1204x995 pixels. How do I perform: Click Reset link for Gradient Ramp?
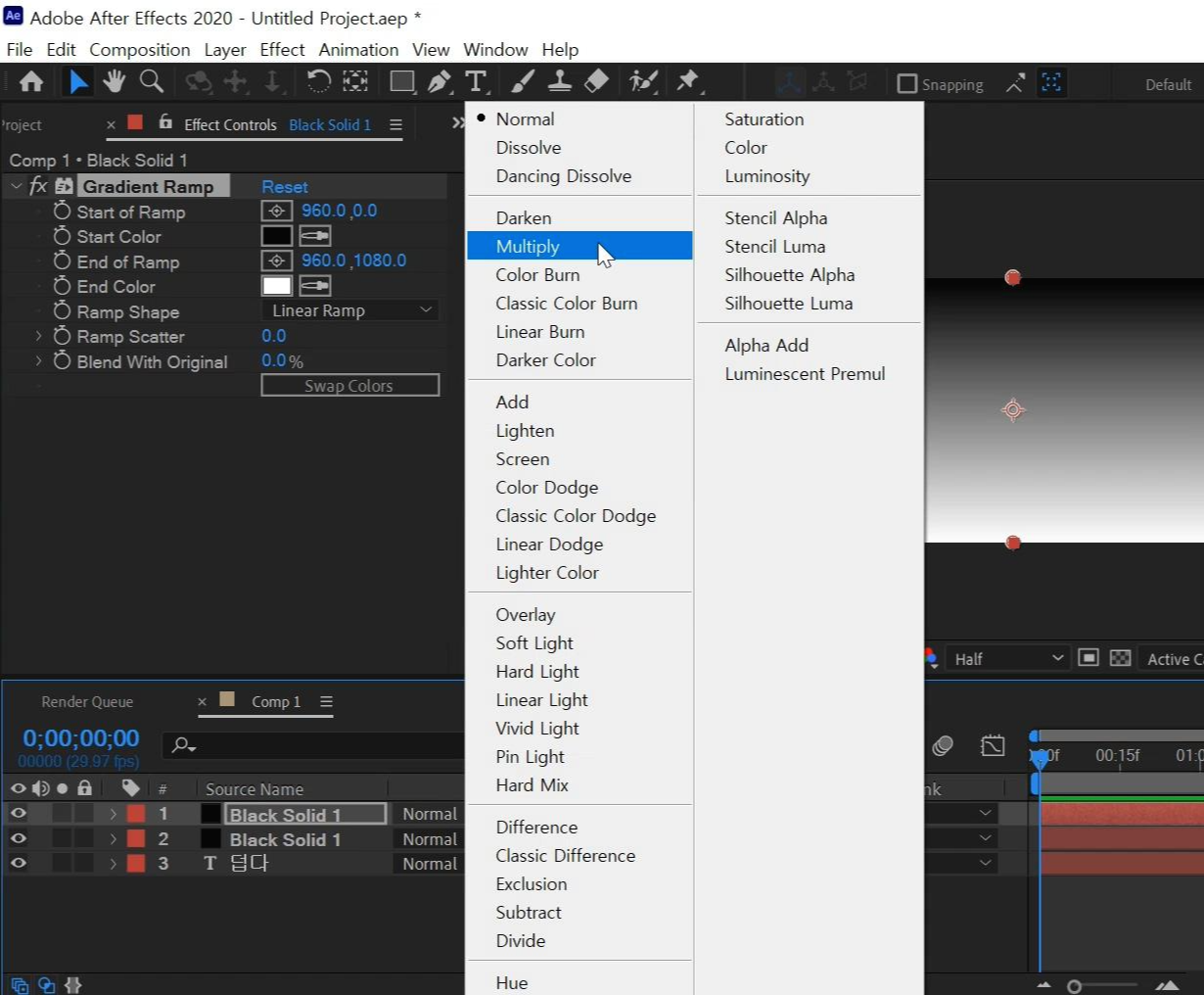(x=285, y=186)
